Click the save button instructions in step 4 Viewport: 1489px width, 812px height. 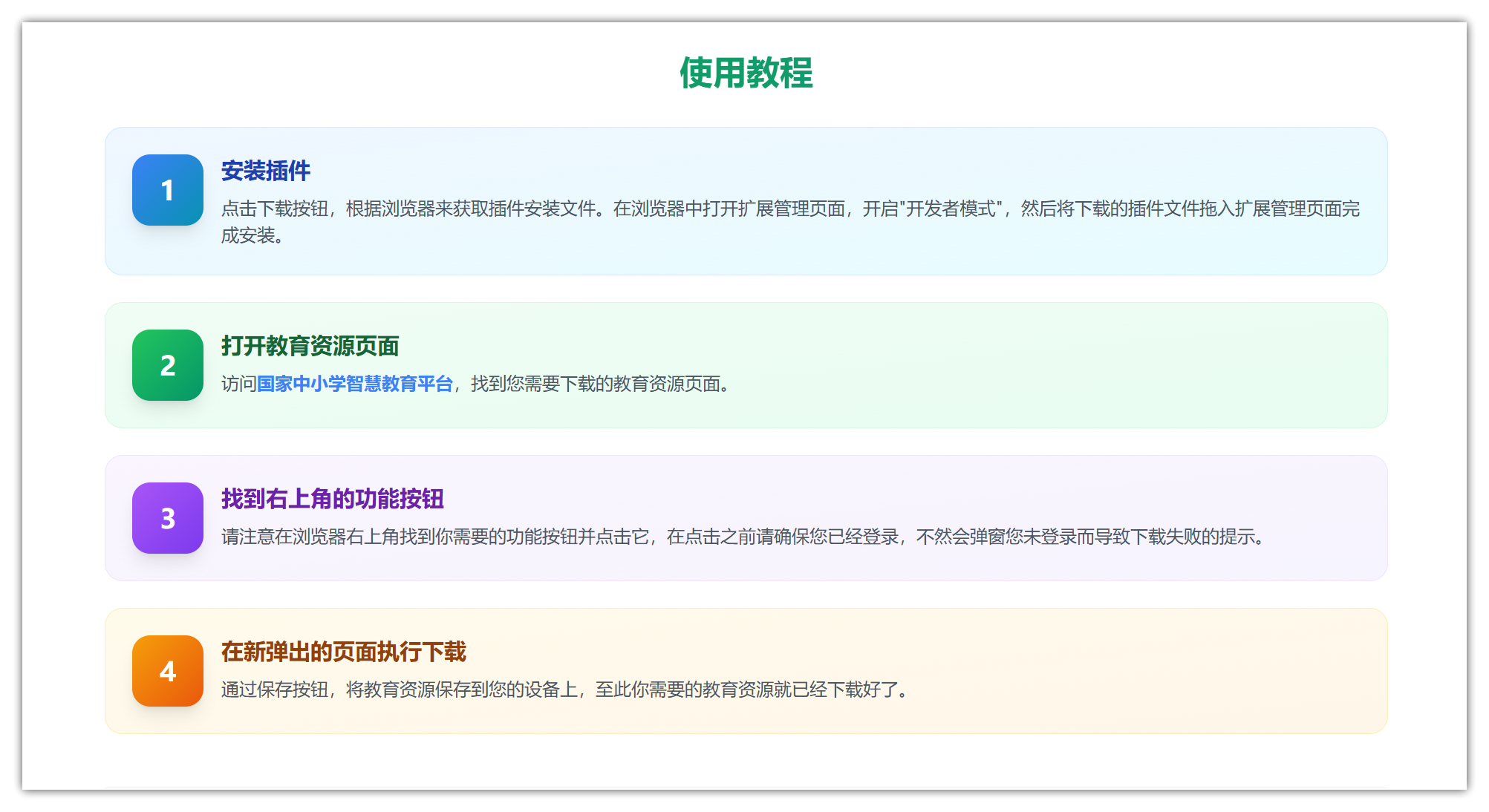[x=564, y=690]
